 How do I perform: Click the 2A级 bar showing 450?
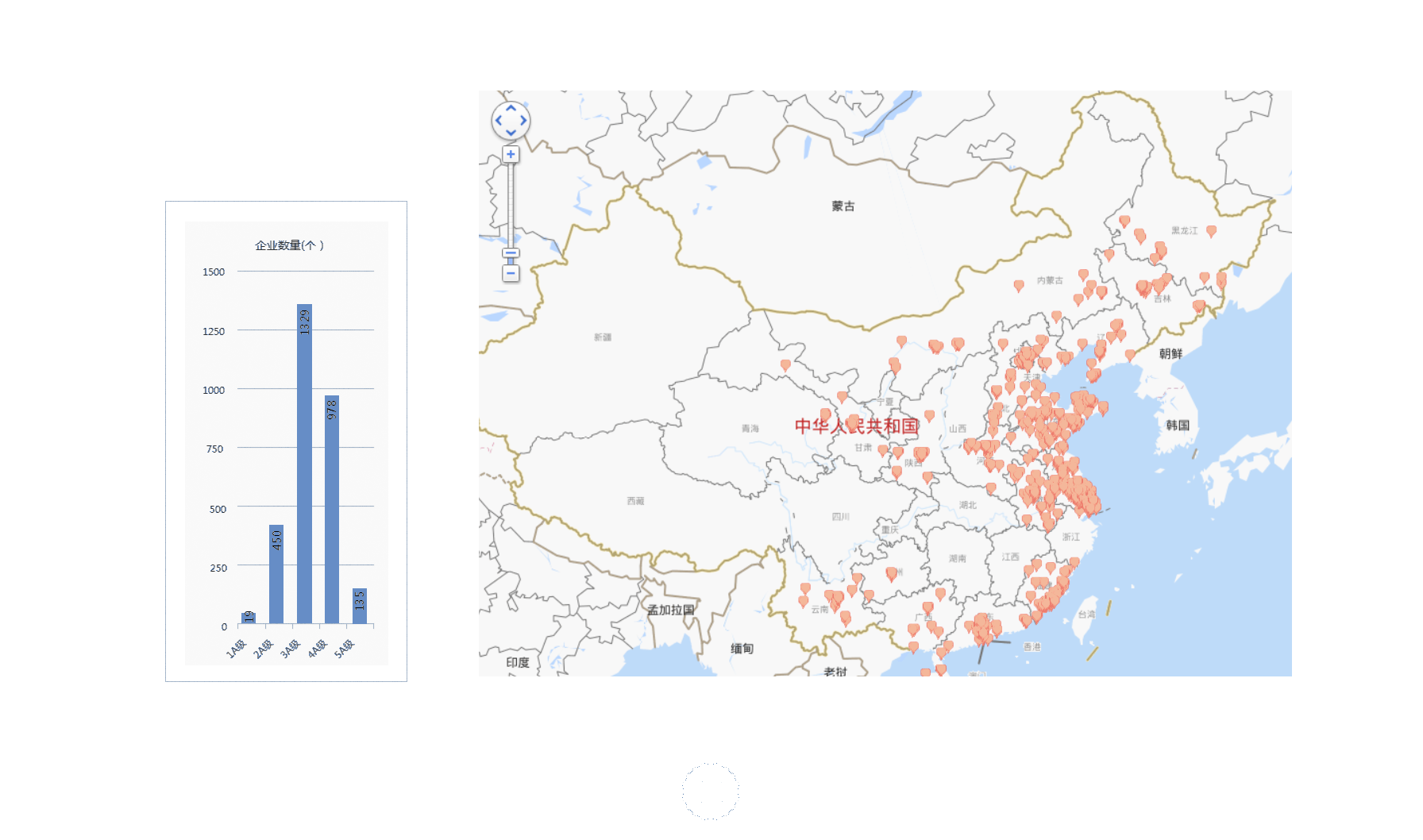coord(276,573)
